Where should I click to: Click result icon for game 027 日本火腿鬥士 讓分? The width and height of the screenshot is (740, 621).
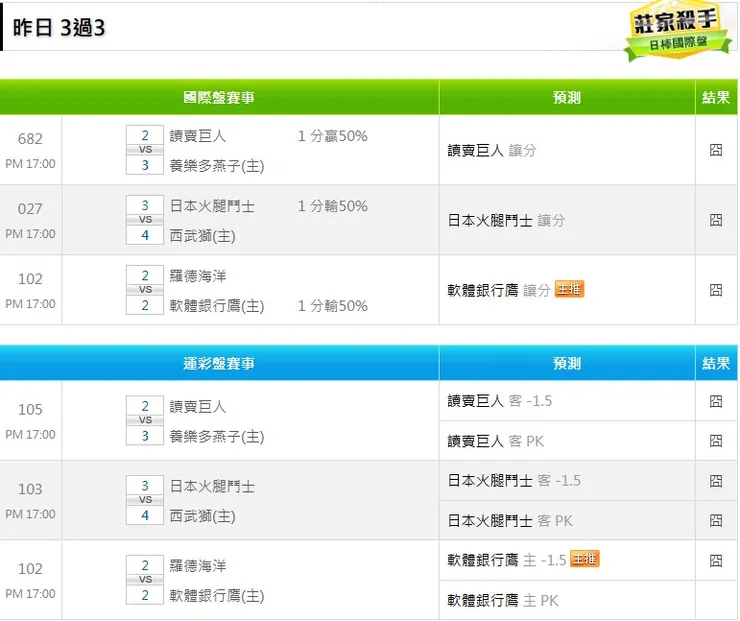(x=716, y=220)
